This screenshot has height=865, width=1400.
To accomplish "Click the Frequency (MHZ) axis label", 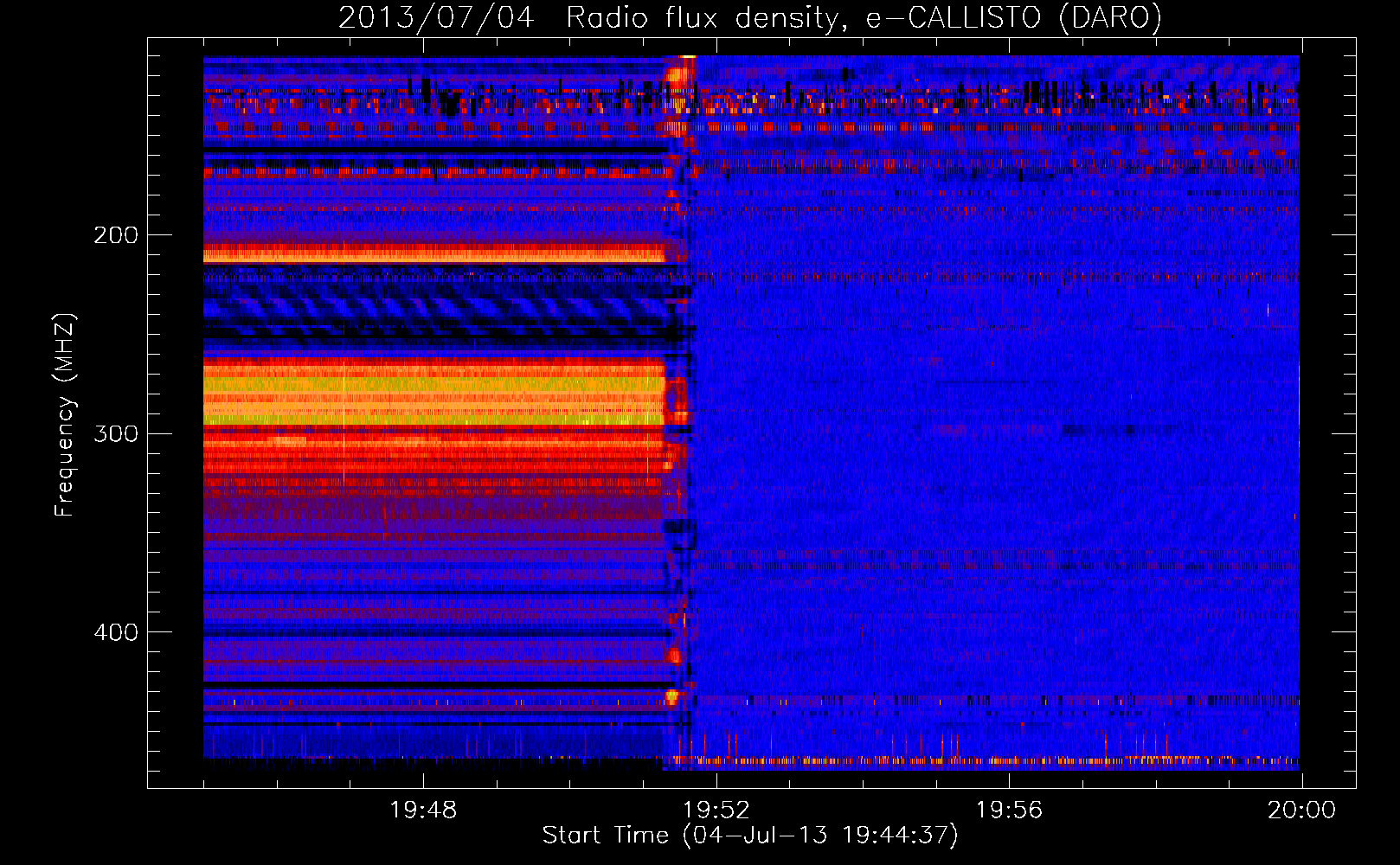I will (x=65, y=415).
